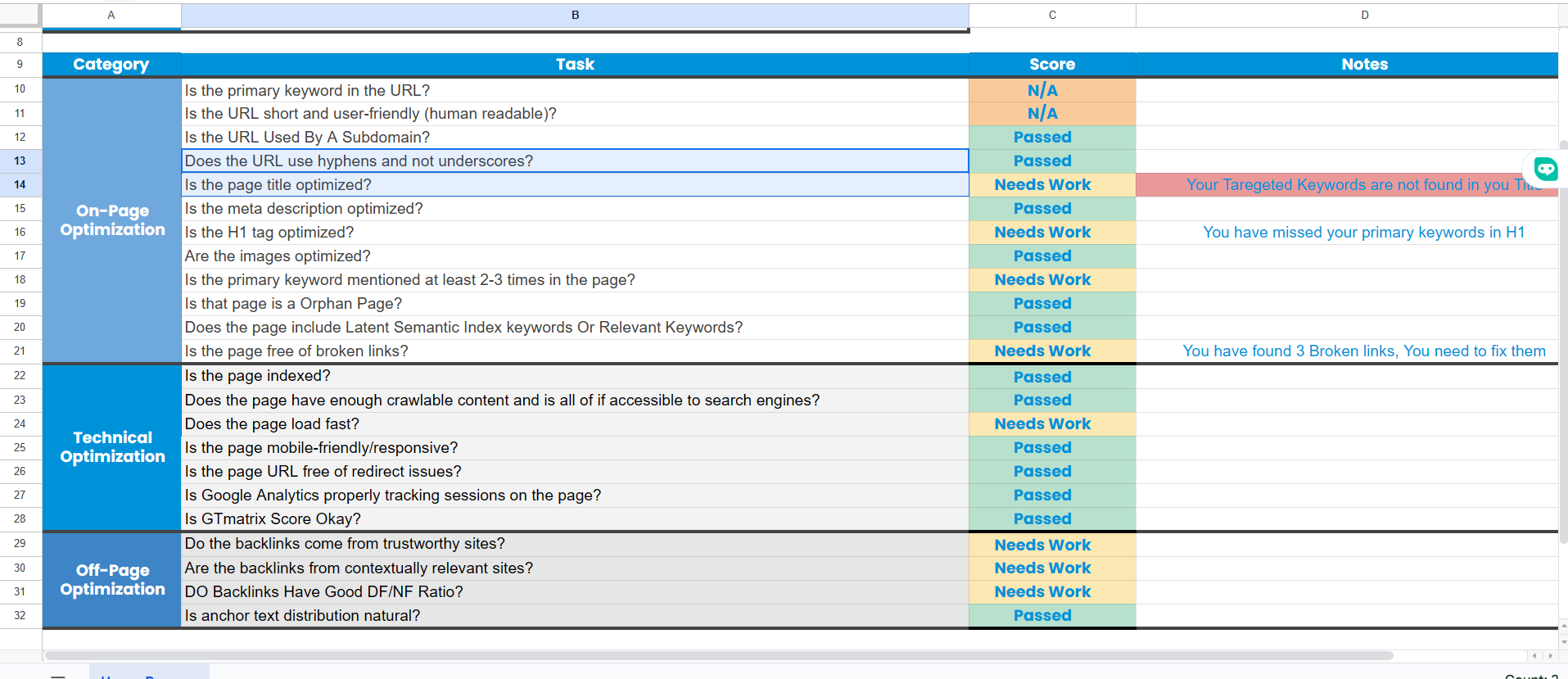Viewport: 1568px width, 679px height.
Task: Select the note about 3 broken links
Action: (x=1363, y=351)
